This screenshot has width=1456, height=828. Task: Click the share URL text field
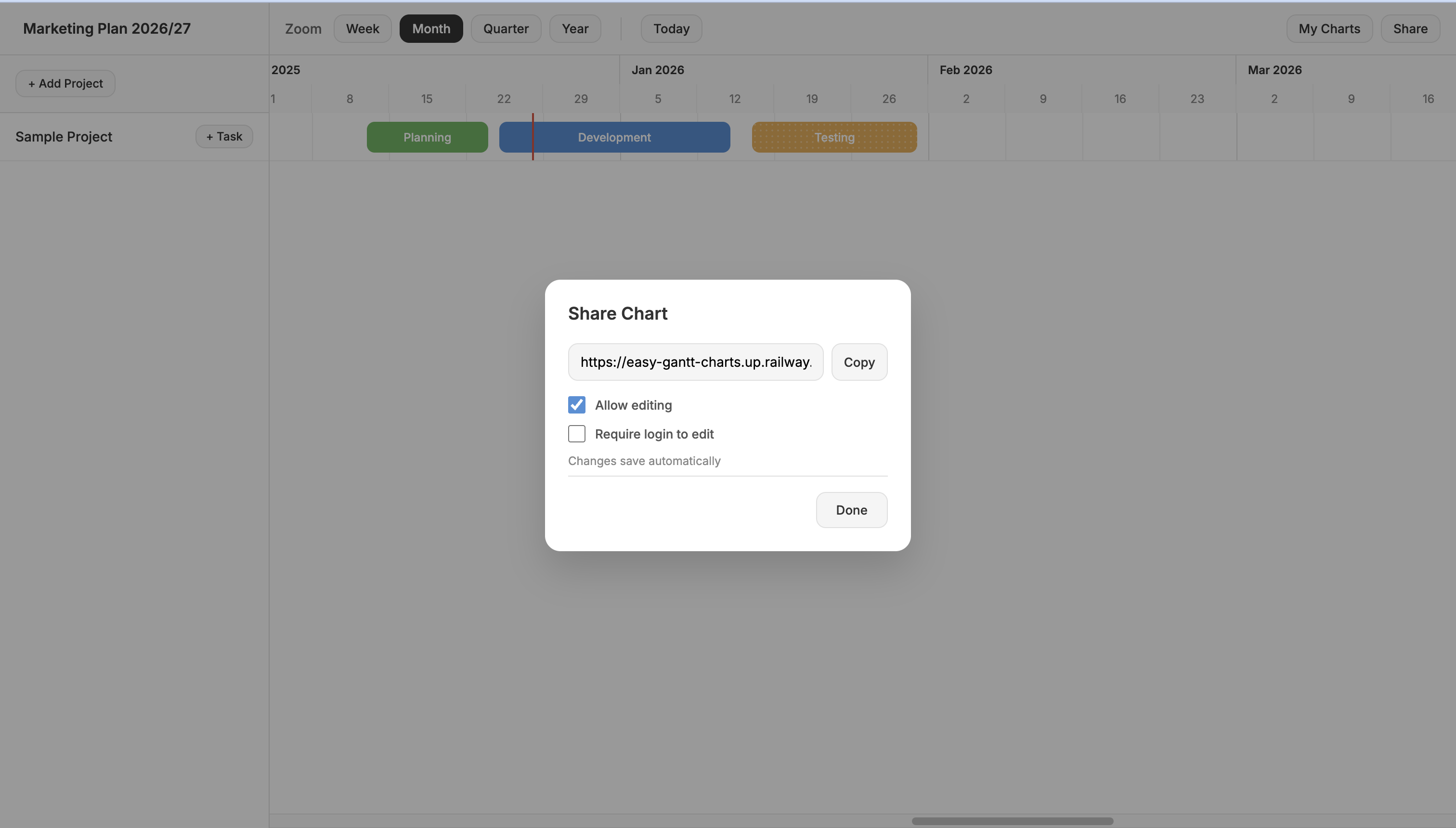[x=695, y=362]
